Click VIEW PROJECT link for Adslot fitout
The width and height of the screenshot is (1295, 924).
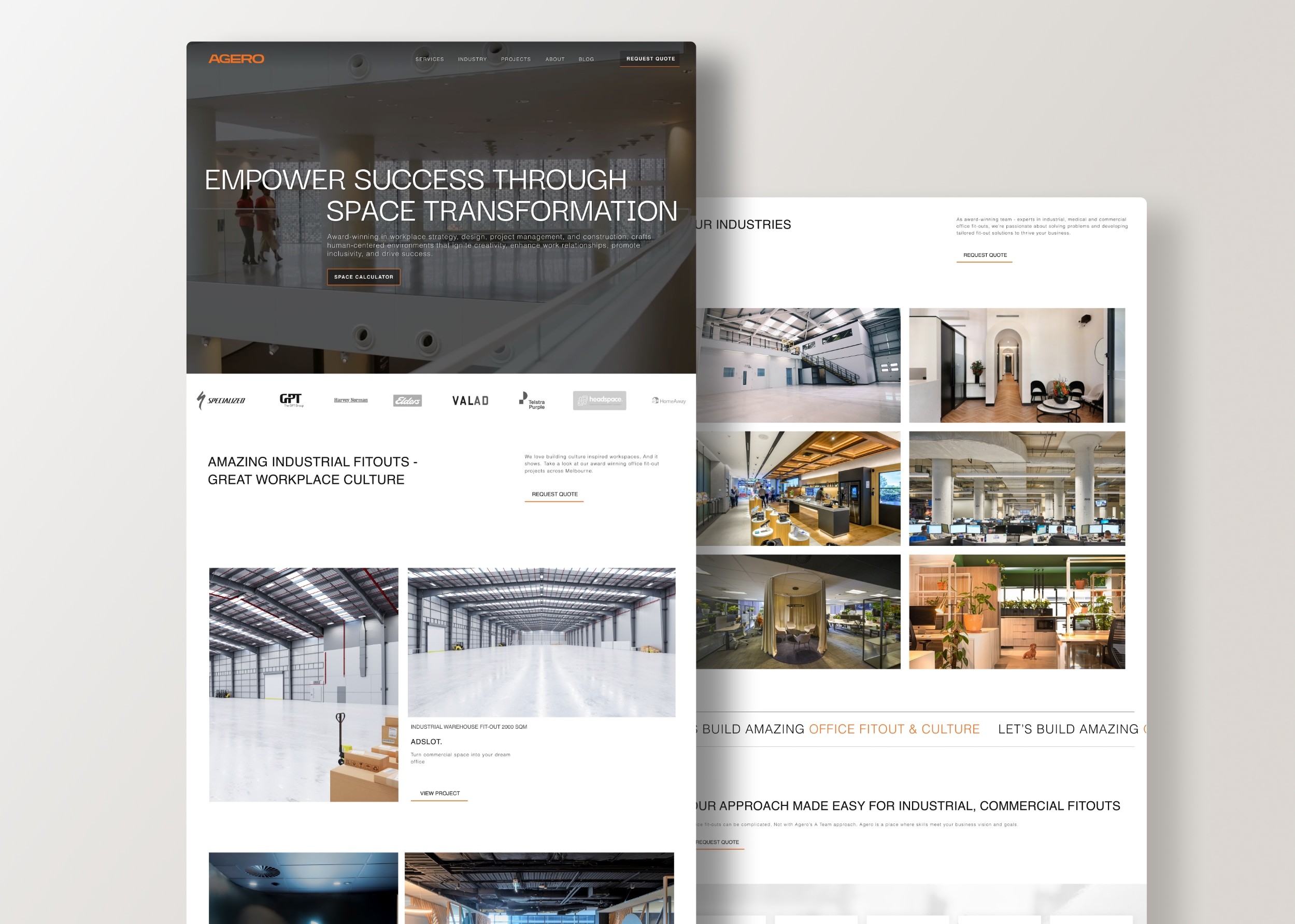[x=438, y=792]
